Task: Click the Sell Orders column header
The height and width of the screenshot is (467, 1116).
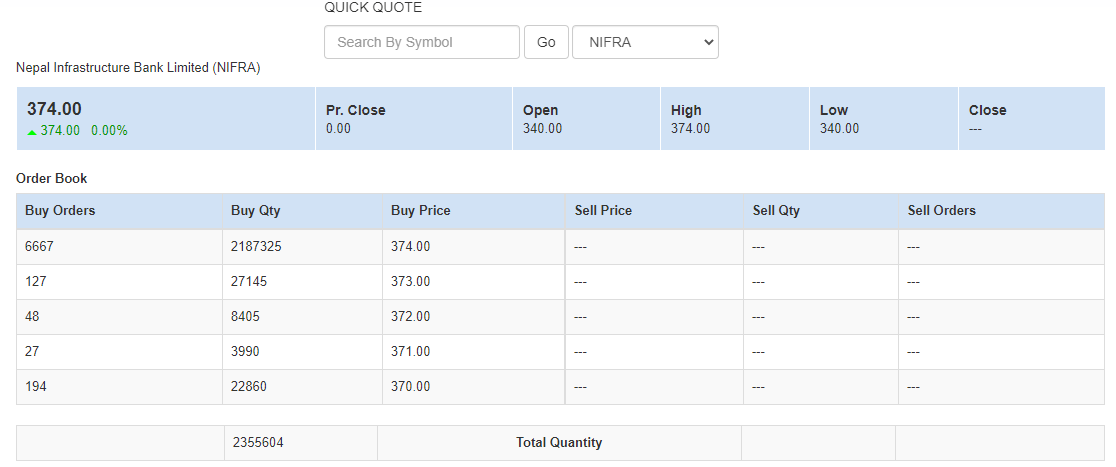Action: [941, 211]
